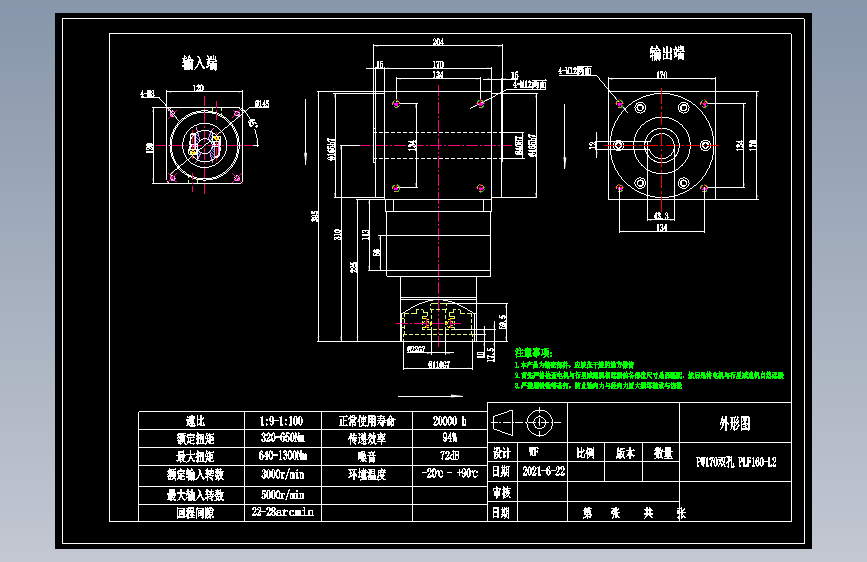Click the '320-650Nm' torque value
The width and height of the screenshot is (867, 562).
[283, 438]
